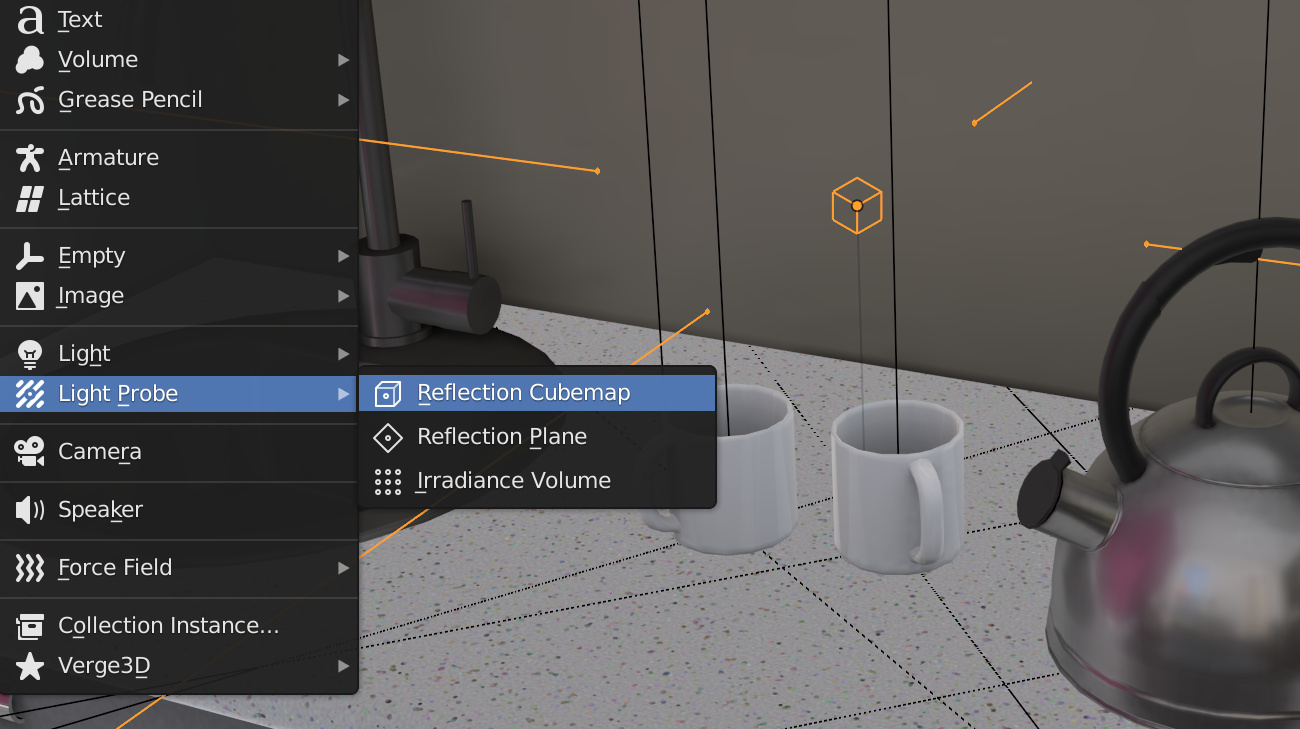Open the Image submenu arrow
The height and width of the screenshot is (729, 1300).
point(343,296)
